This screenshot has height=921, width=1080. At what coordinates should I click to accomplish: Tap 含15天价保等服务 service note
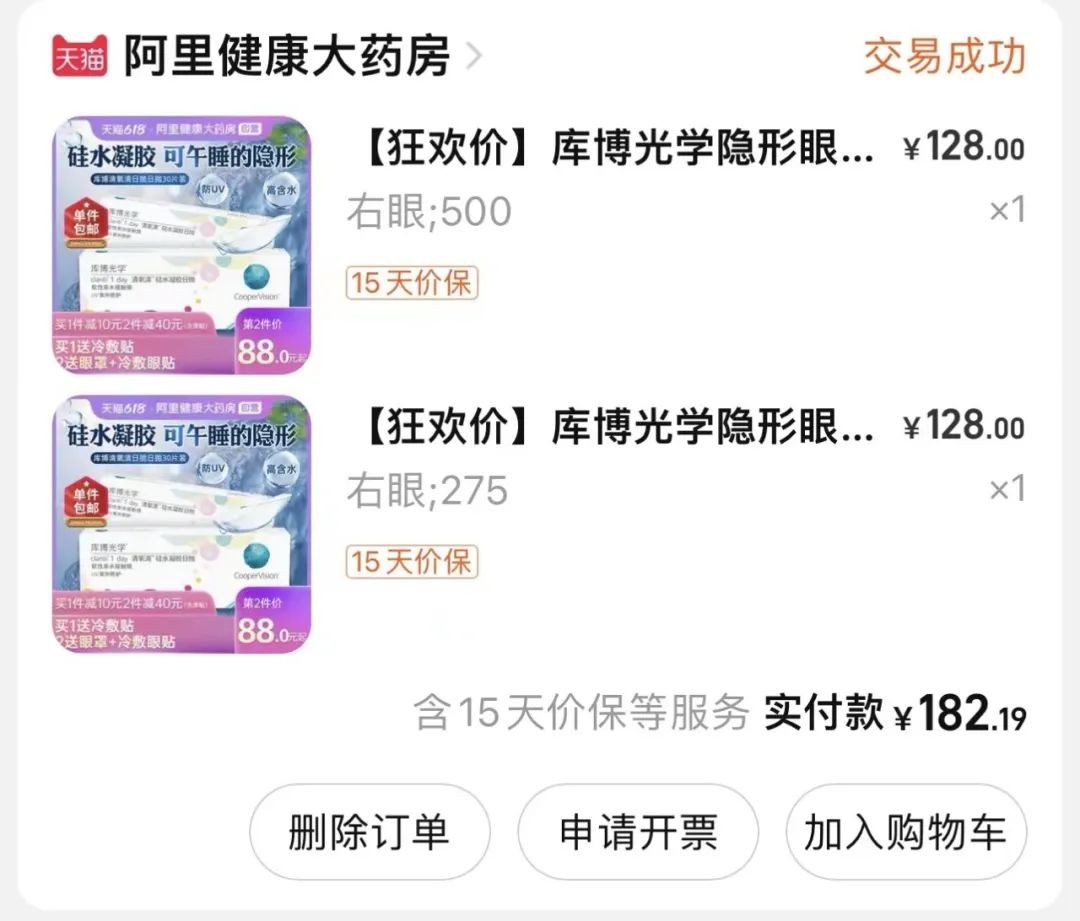tap(581, 712)
